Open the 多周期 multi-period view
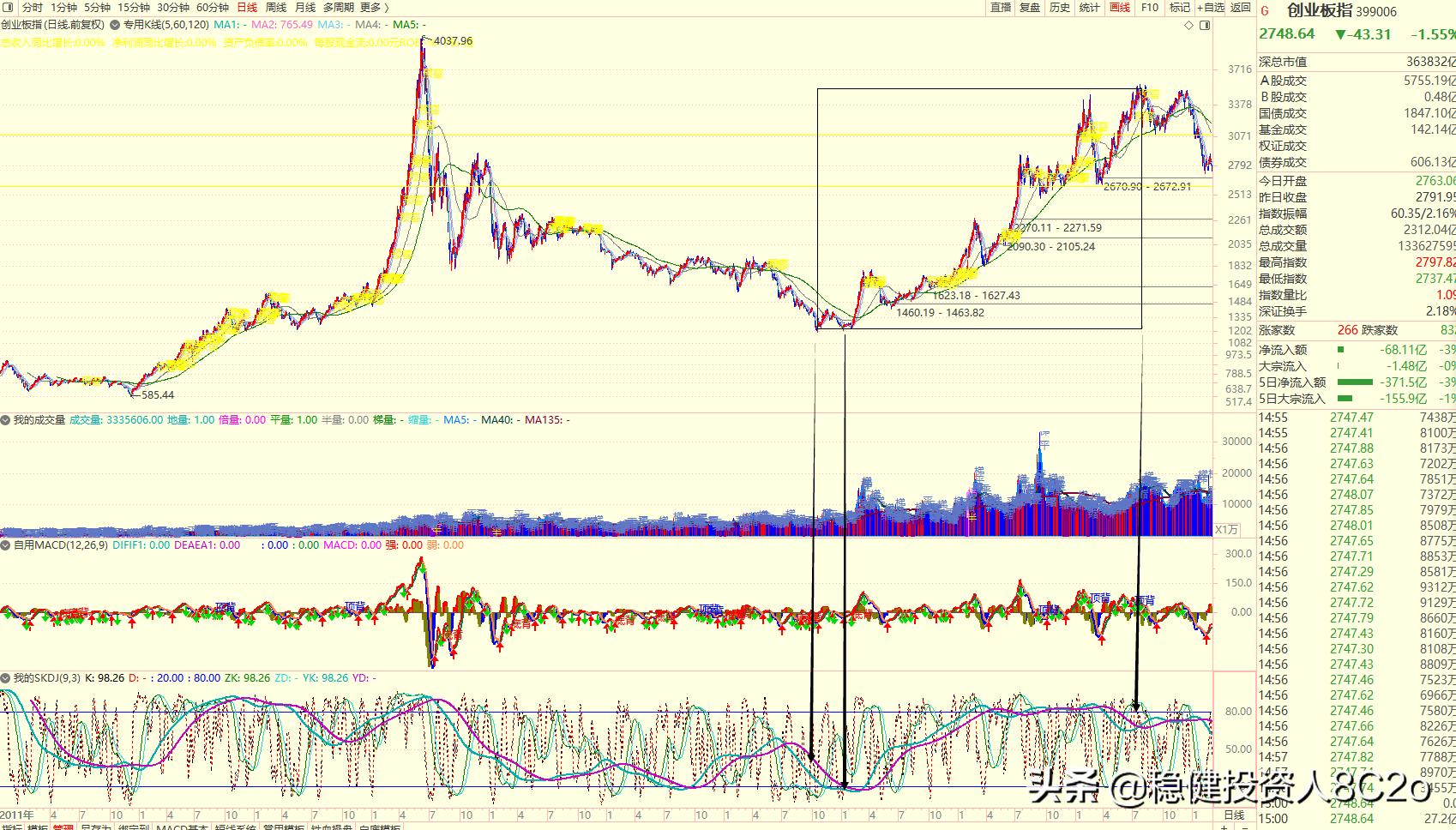1456x830 pixels. click(x=338, y=7)
